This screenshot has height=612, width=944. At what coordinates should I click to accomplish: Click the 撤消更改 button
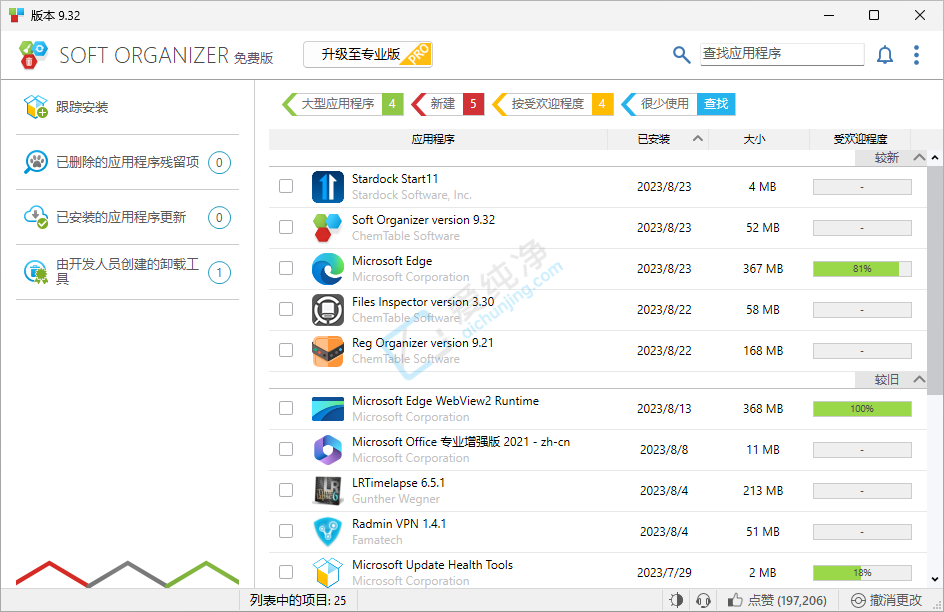(886, 600)
